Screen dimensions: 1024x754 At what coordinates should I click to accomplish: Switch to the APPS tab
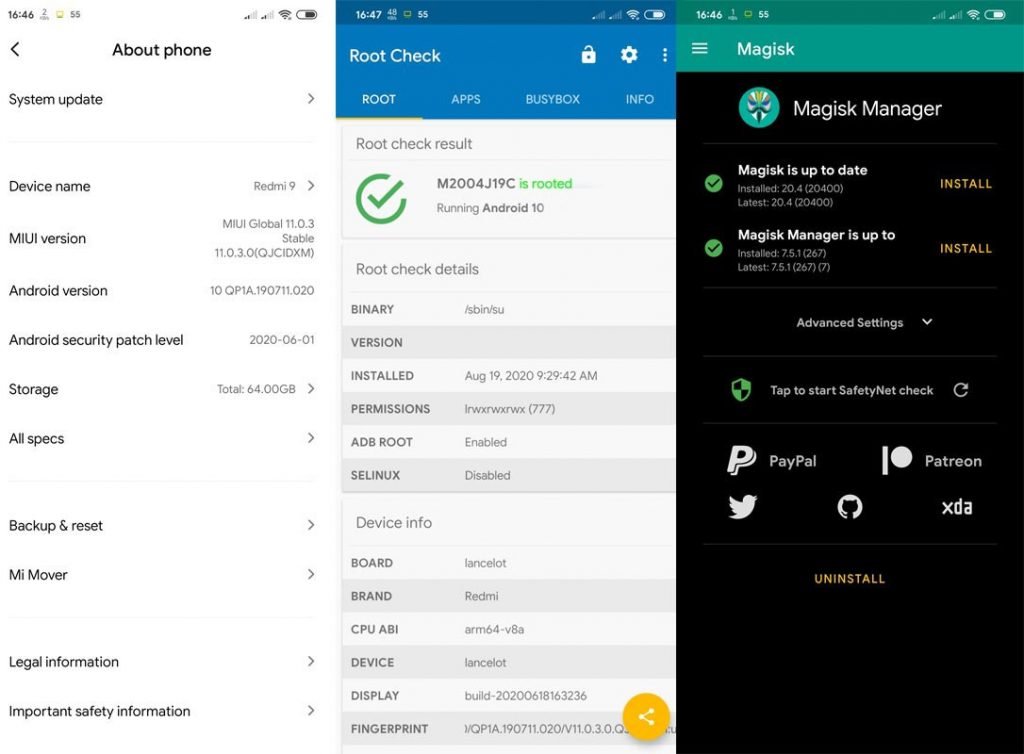466,99
